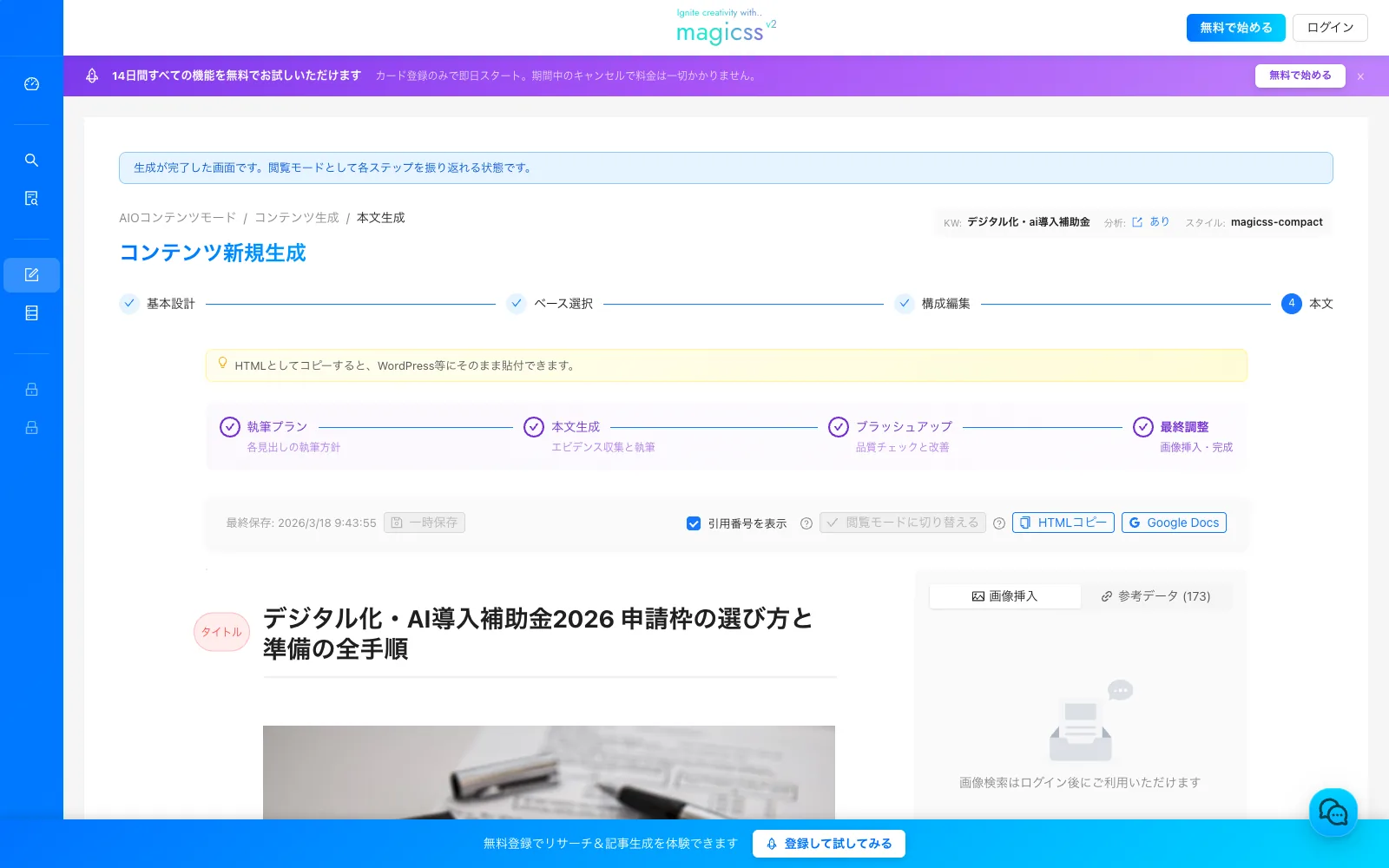Open the AIOコンテンツモード breadcrumb
Image resolution: width=1389 pixels, height=868 pixels.
coord(178,218)
